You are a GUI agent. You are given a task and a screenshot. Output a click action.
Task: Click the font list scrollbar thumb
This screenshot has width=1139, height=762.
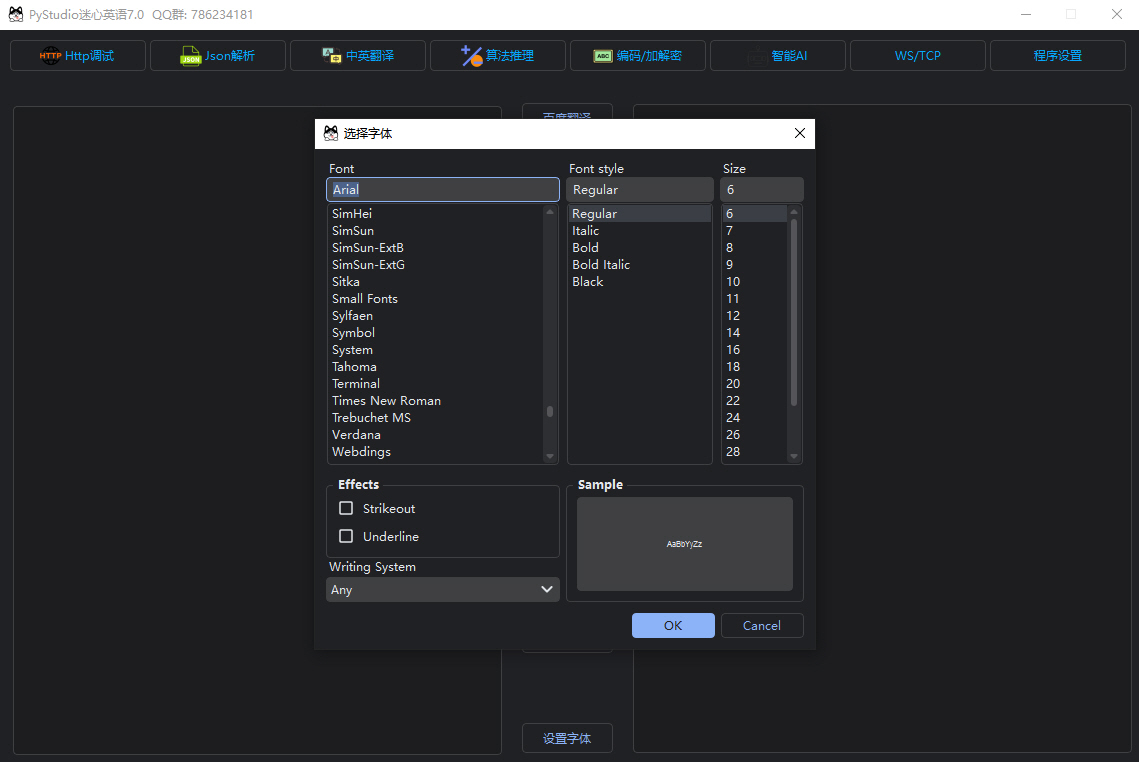(550, 411)
